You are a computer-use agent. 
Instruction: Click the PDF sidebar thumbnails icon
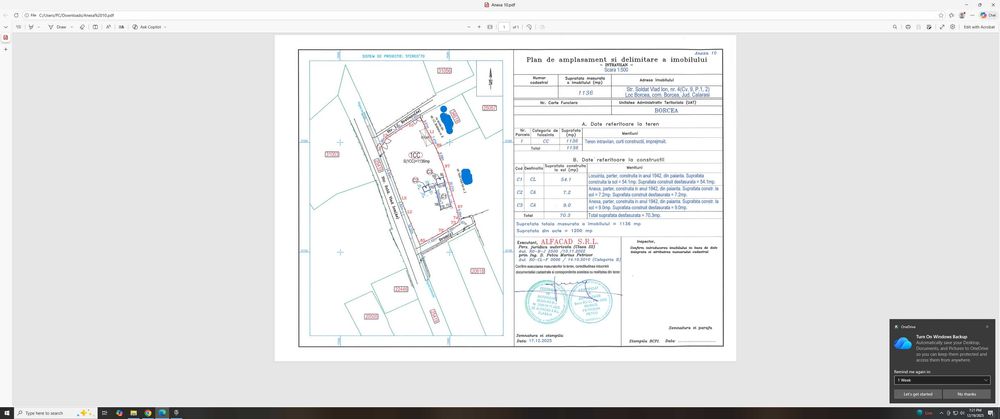click(6, 38)
